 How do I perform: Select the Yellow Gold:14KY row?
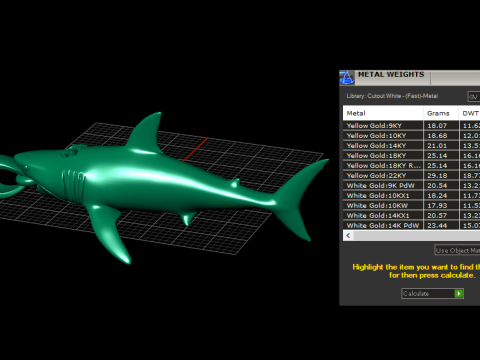click(411, 146)
